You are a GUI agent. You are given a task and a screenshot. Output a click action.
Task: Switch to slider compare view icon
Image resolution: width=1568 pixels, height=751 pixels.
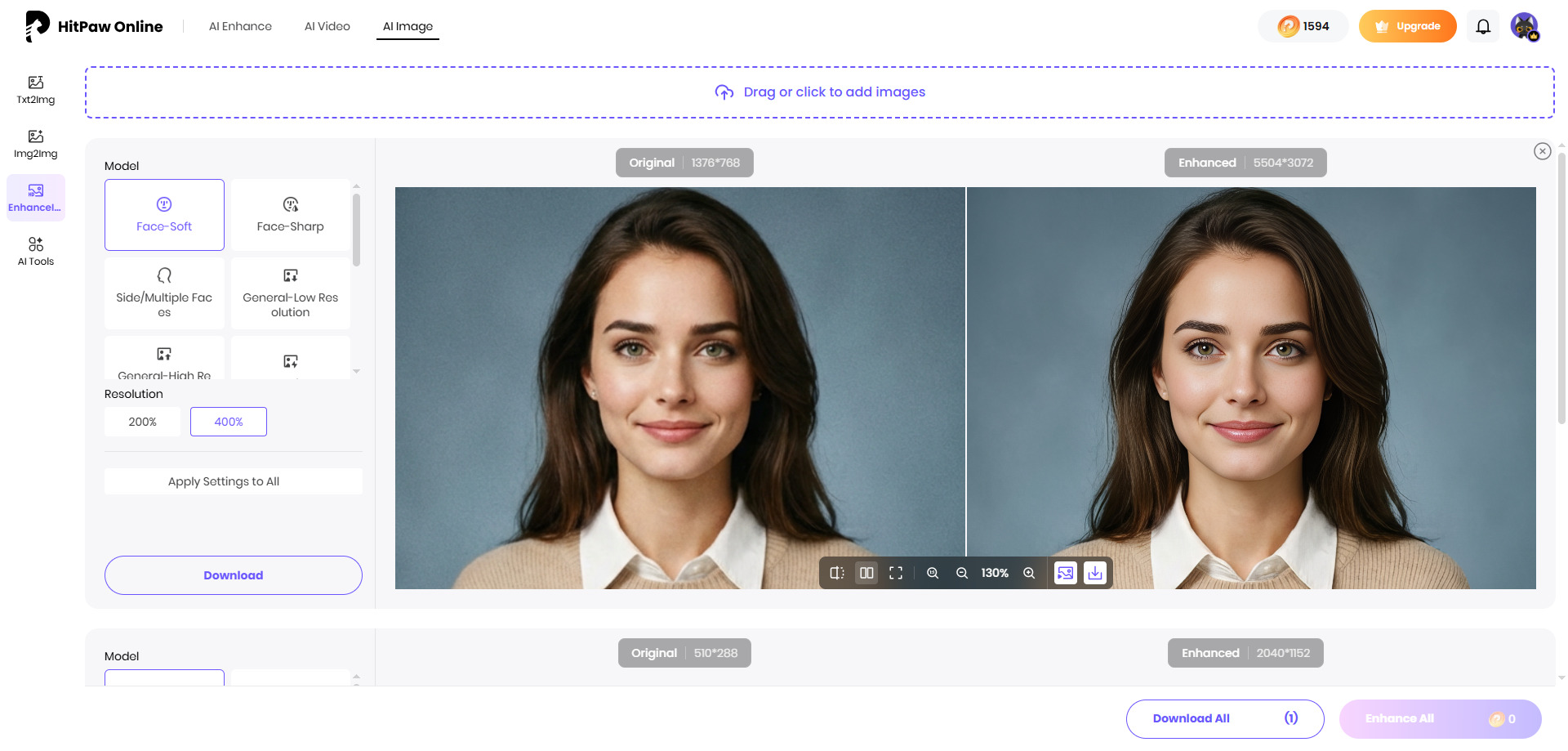click(x=837, y=573)
